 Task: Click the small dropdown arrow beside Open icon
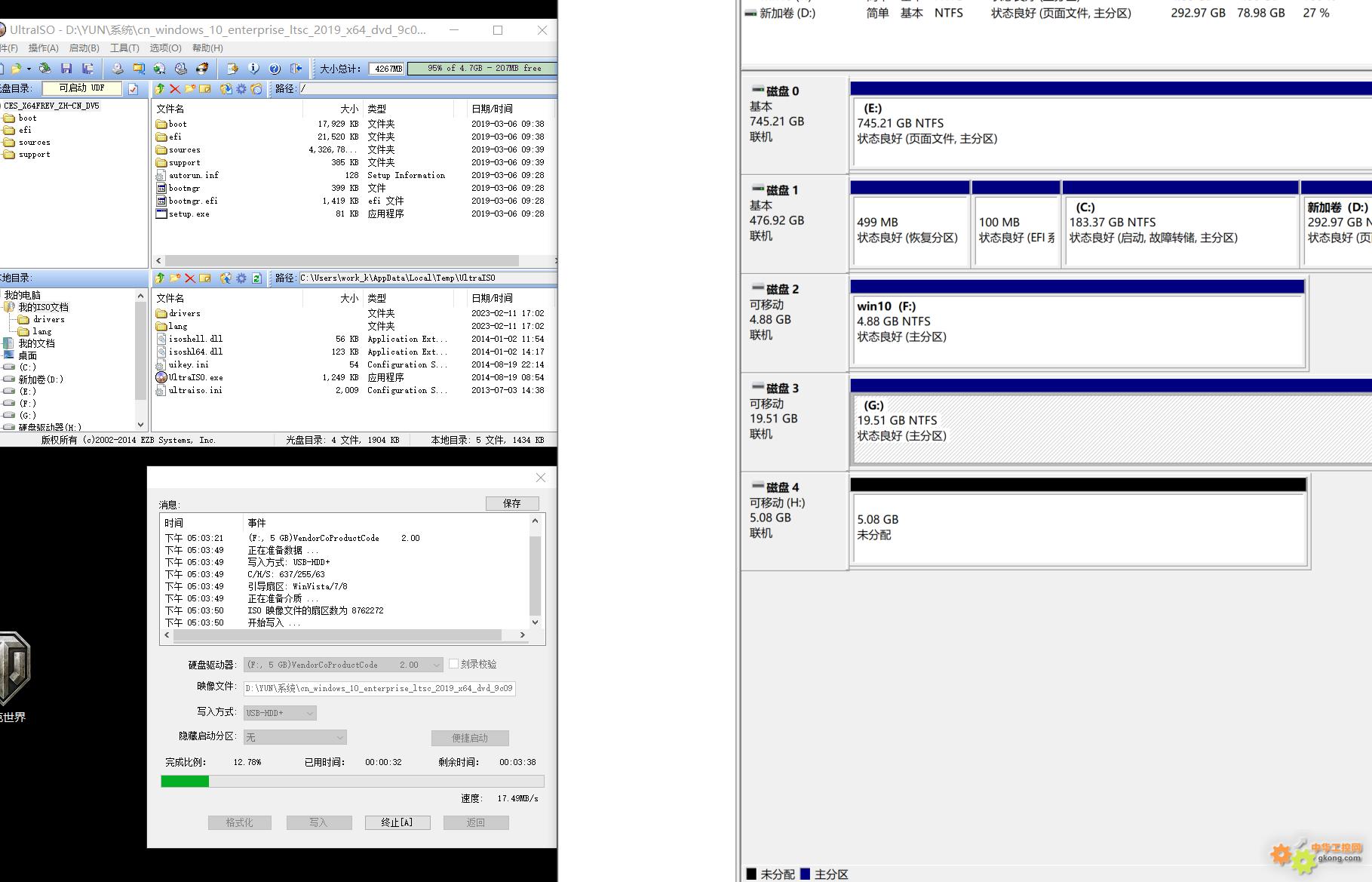[x=29, y=69]
